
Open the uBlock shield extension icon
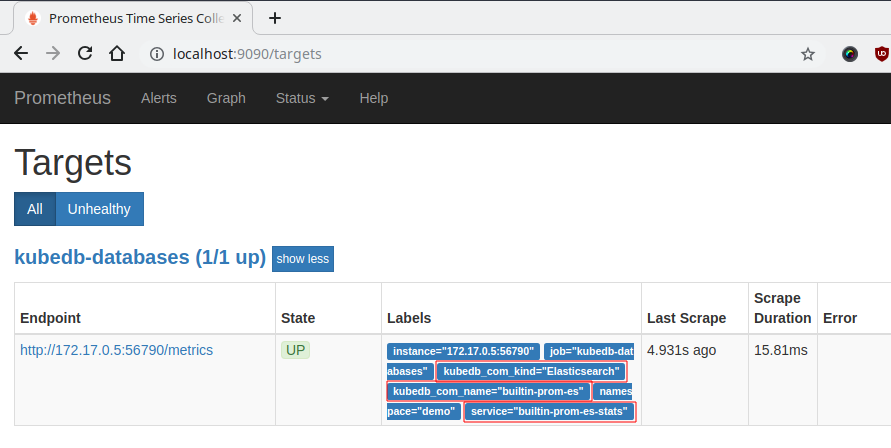tap(881, 54)
